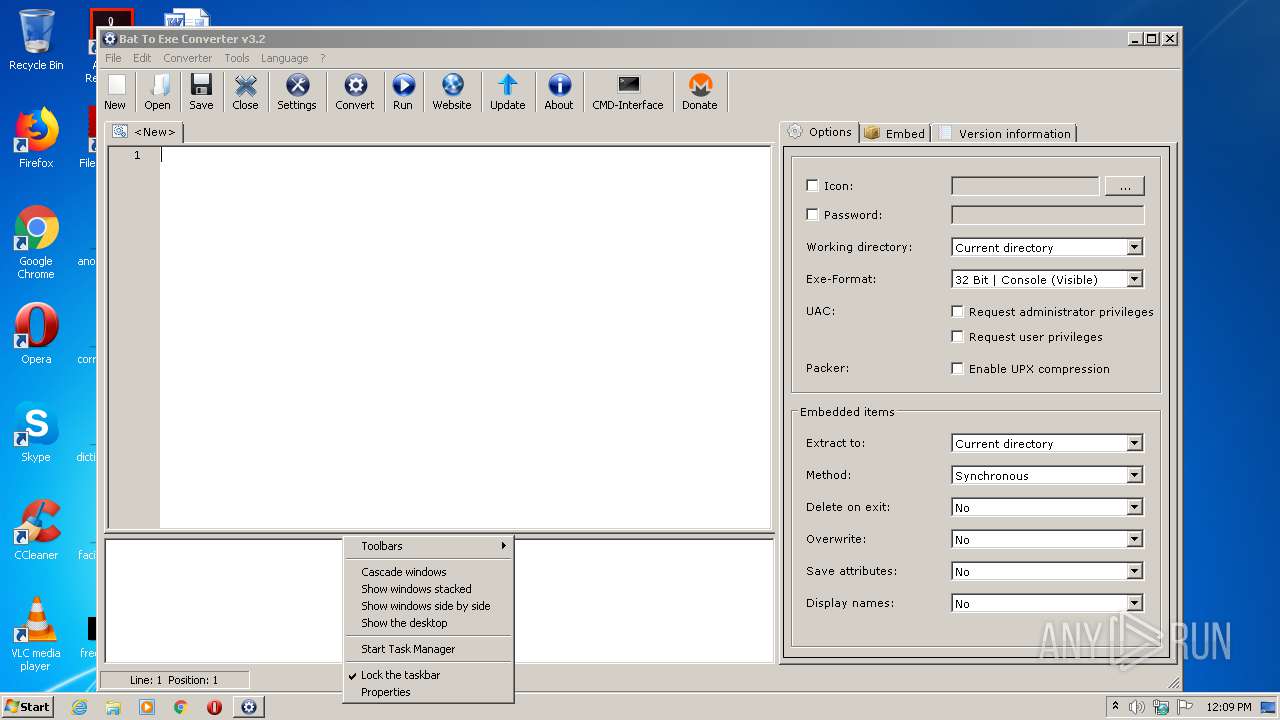Select the Firefox desktop shortcut

point(36,139)
